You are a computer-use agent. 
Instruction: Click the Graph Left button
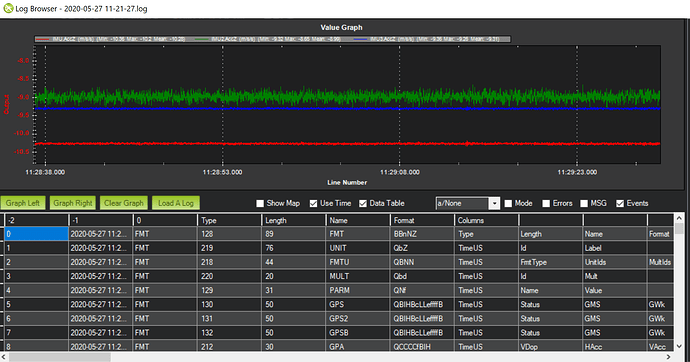tap(22, 203)
